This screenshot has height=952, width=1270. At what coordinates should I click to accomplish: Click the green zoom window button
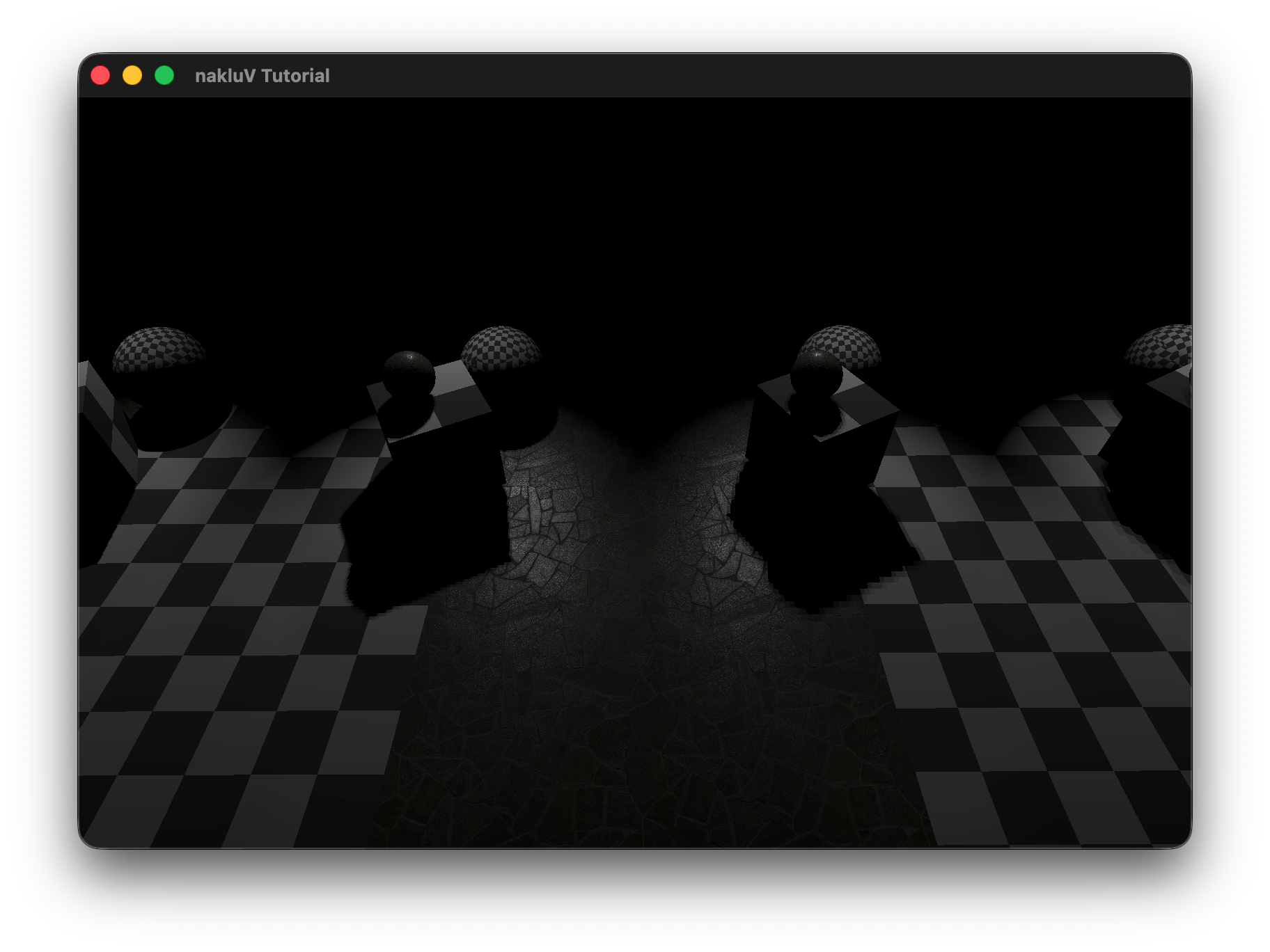164,75
